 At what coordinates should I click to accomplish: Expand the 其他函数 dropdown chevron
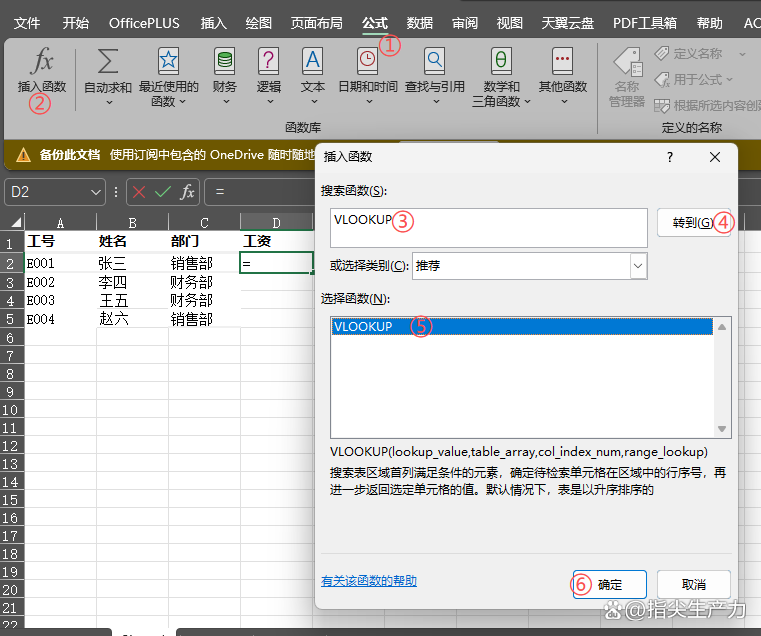[564, 102]
